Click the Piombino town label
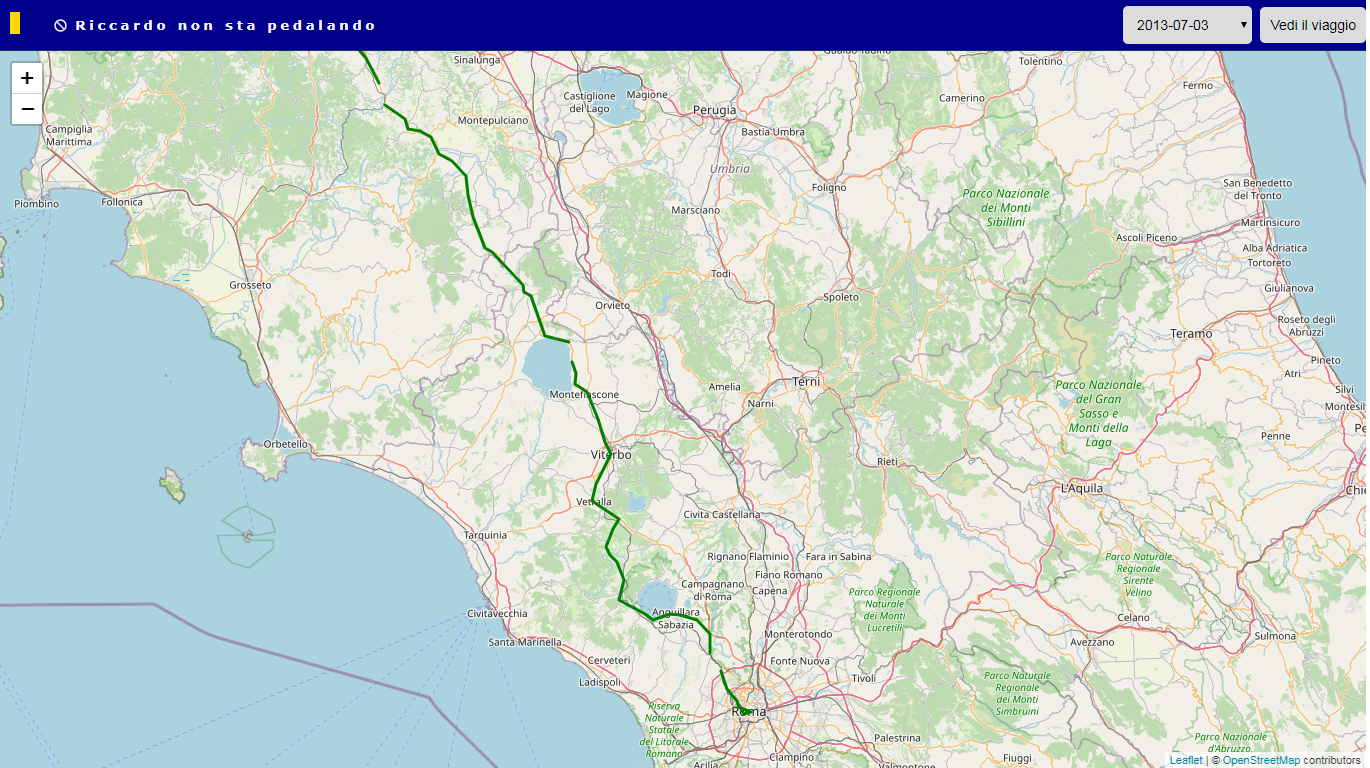The width and height of the screenshot is (1370, 768). 37,204
